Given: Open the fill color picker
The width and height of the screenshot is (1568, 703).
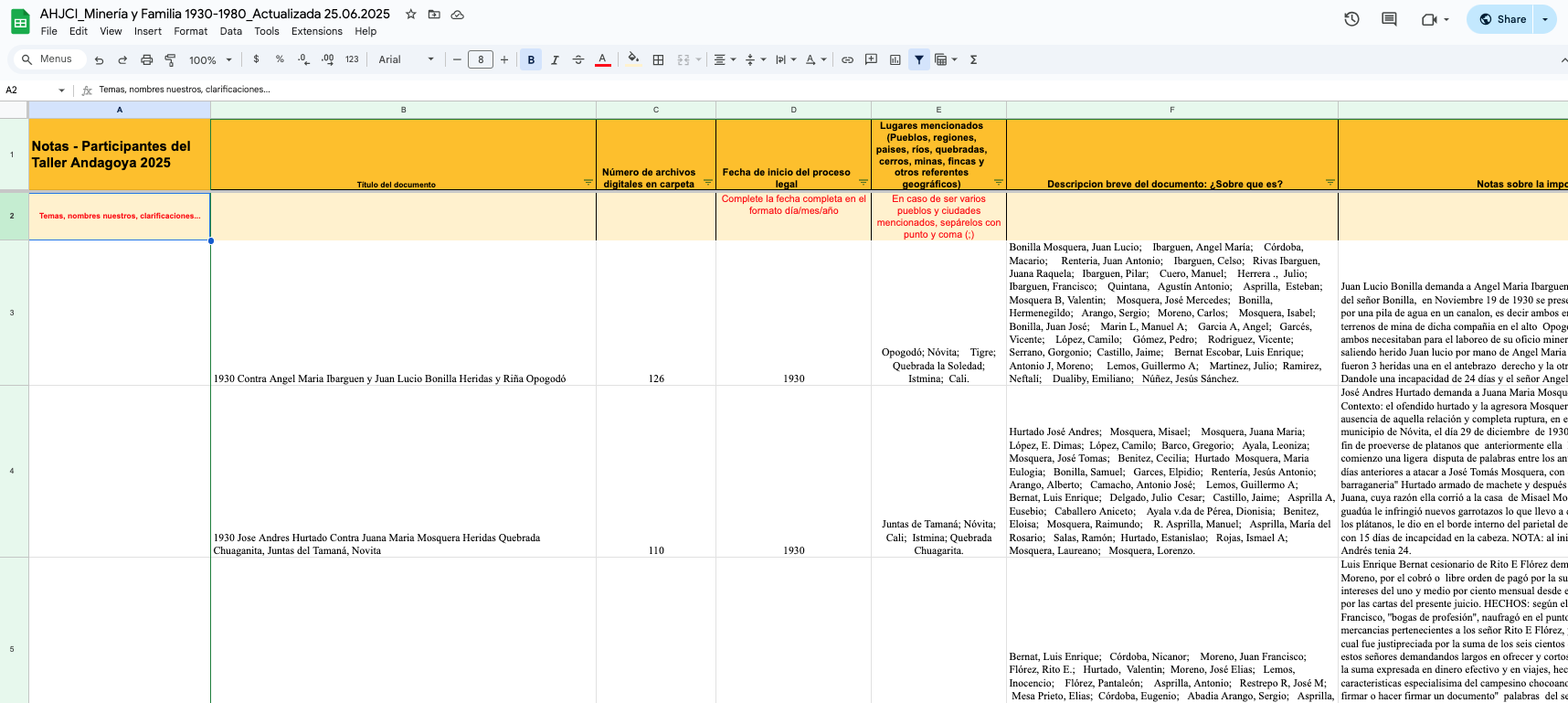Looking at the screenshot, I should click(633, 60).
